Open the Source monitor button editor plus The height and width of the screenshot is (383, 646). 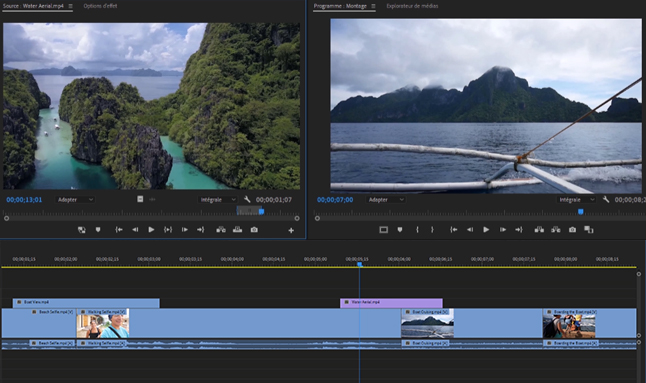point(291,231)
